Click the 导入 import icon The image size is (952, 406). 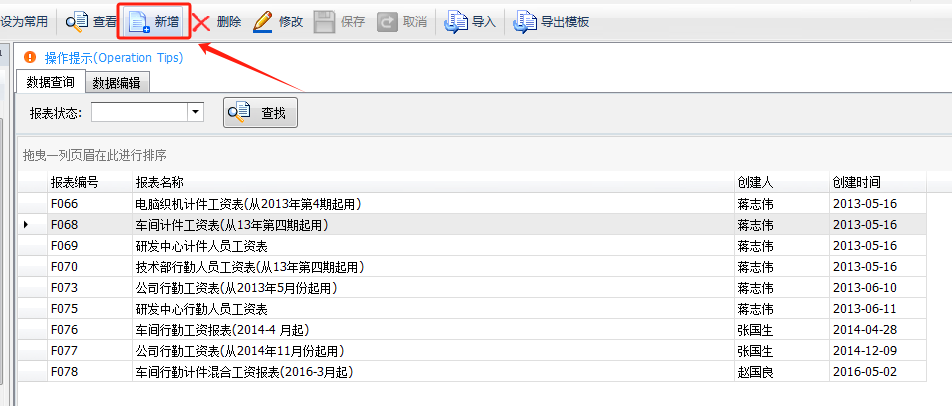pos(455,22)
